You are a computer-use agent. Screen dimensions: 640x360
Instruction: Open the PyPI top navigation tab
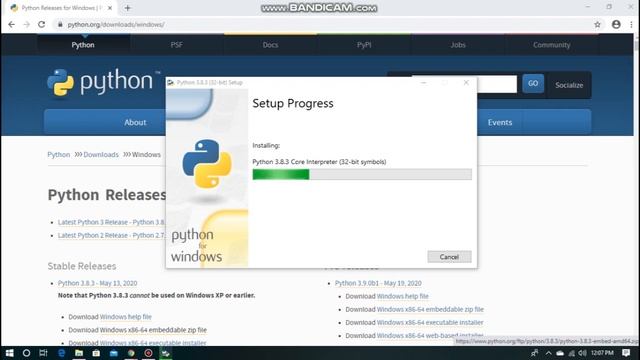(x=364, y=45)
